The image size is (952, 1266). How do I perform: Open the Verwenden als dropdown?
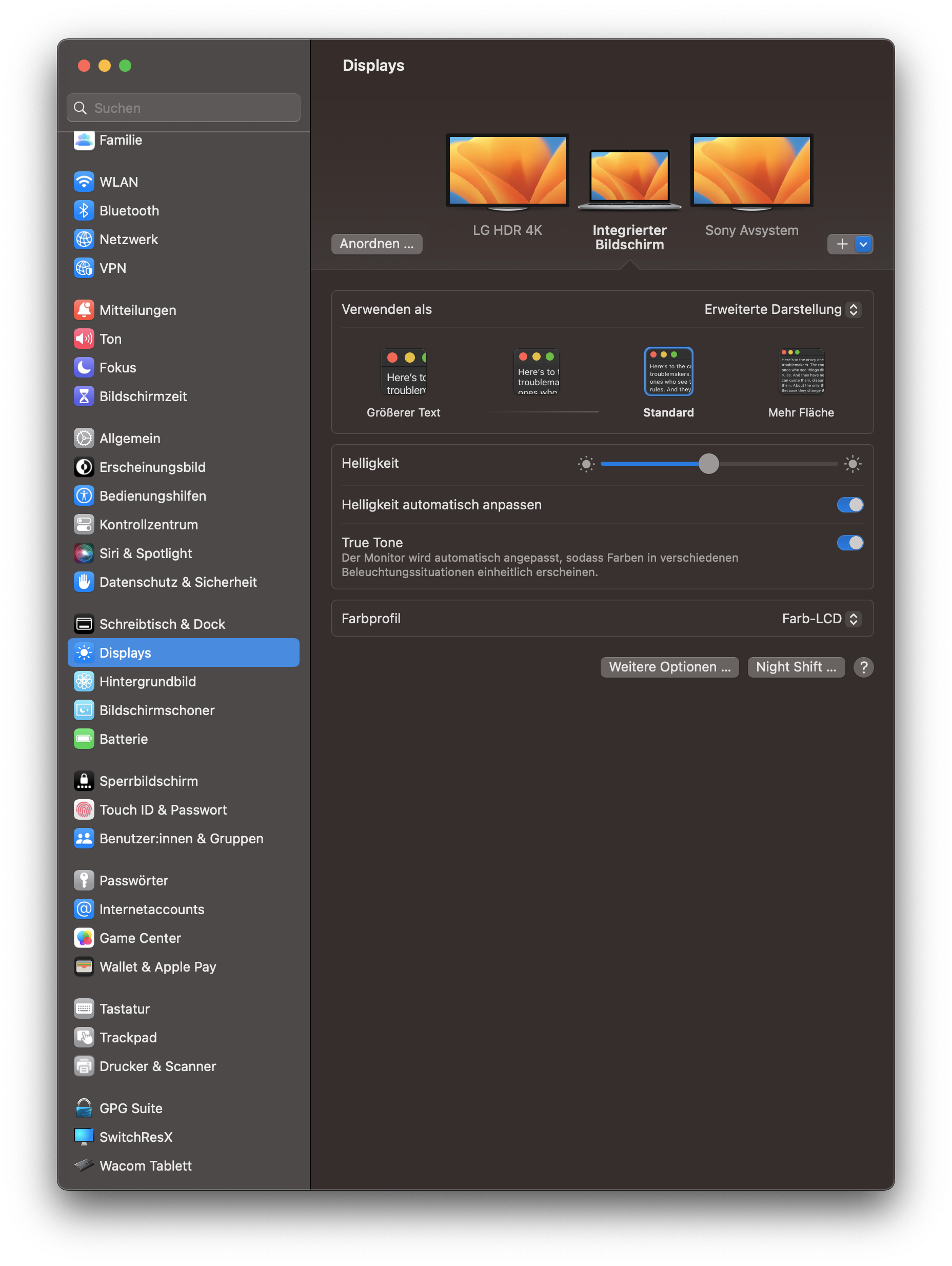pos(782,310)
